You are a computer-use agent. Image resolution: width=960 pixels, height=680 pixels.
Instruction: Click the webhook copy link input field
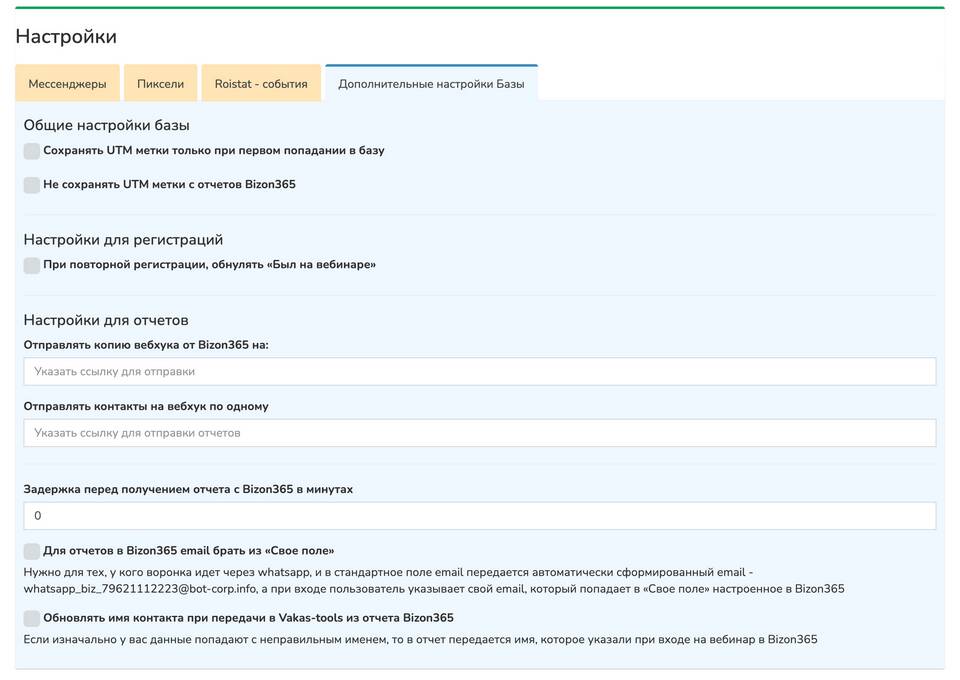pyautogui.click(x=480, y=371)
